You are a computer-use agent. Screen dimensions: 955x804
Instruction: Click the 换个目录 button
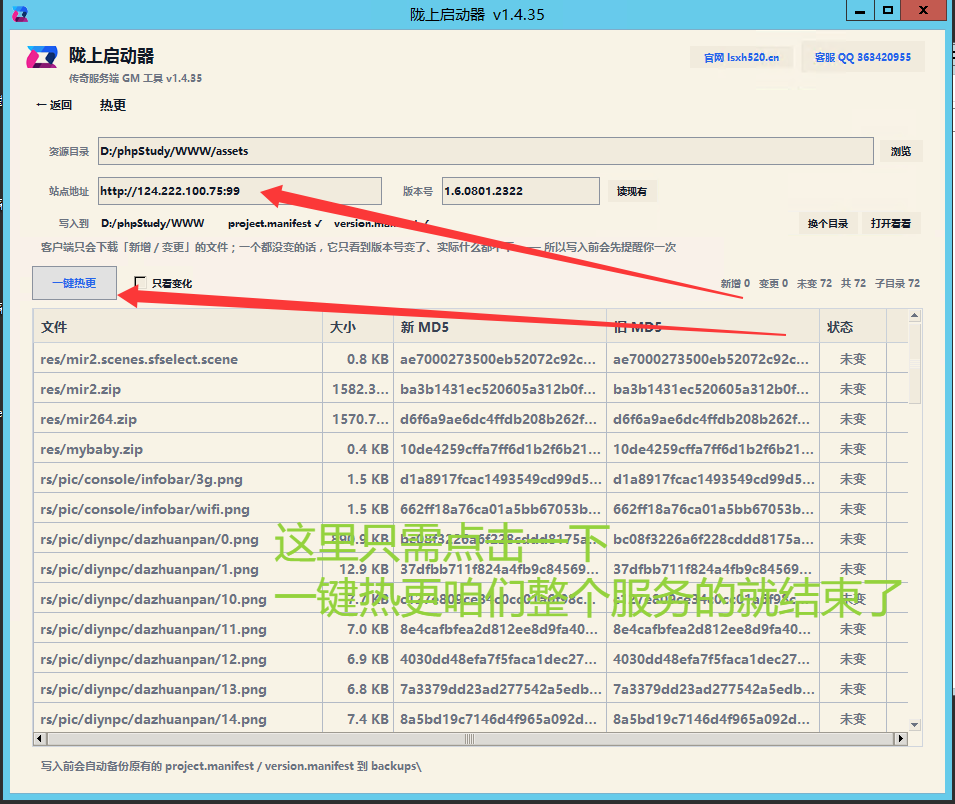pyautogui.click(x=828, y=224)
